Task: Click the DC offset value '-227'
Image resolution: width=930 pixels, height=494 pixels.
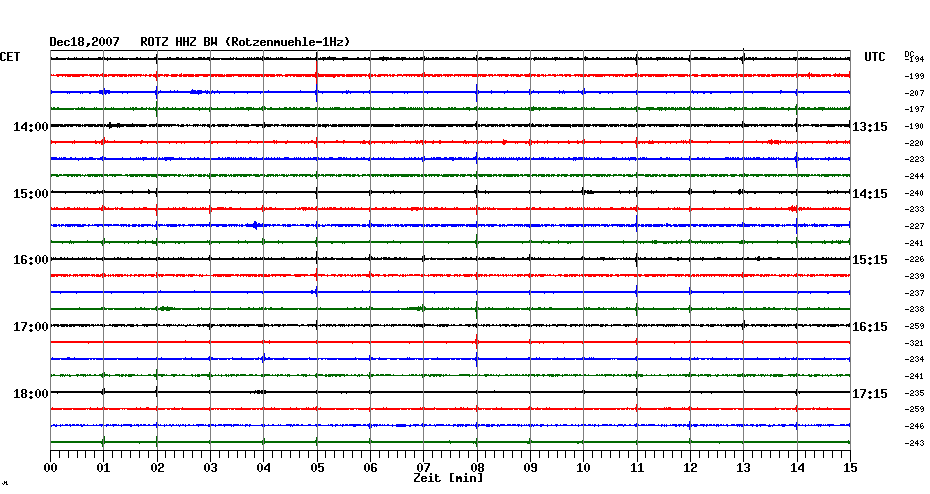Action: point(915,227)
